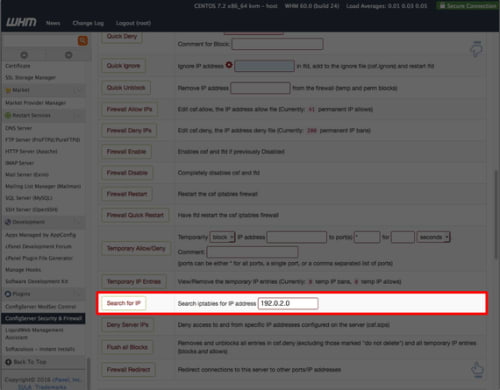Open DNS Server restart link
This screenshot has width=500, height=390.
coord(19,128)
